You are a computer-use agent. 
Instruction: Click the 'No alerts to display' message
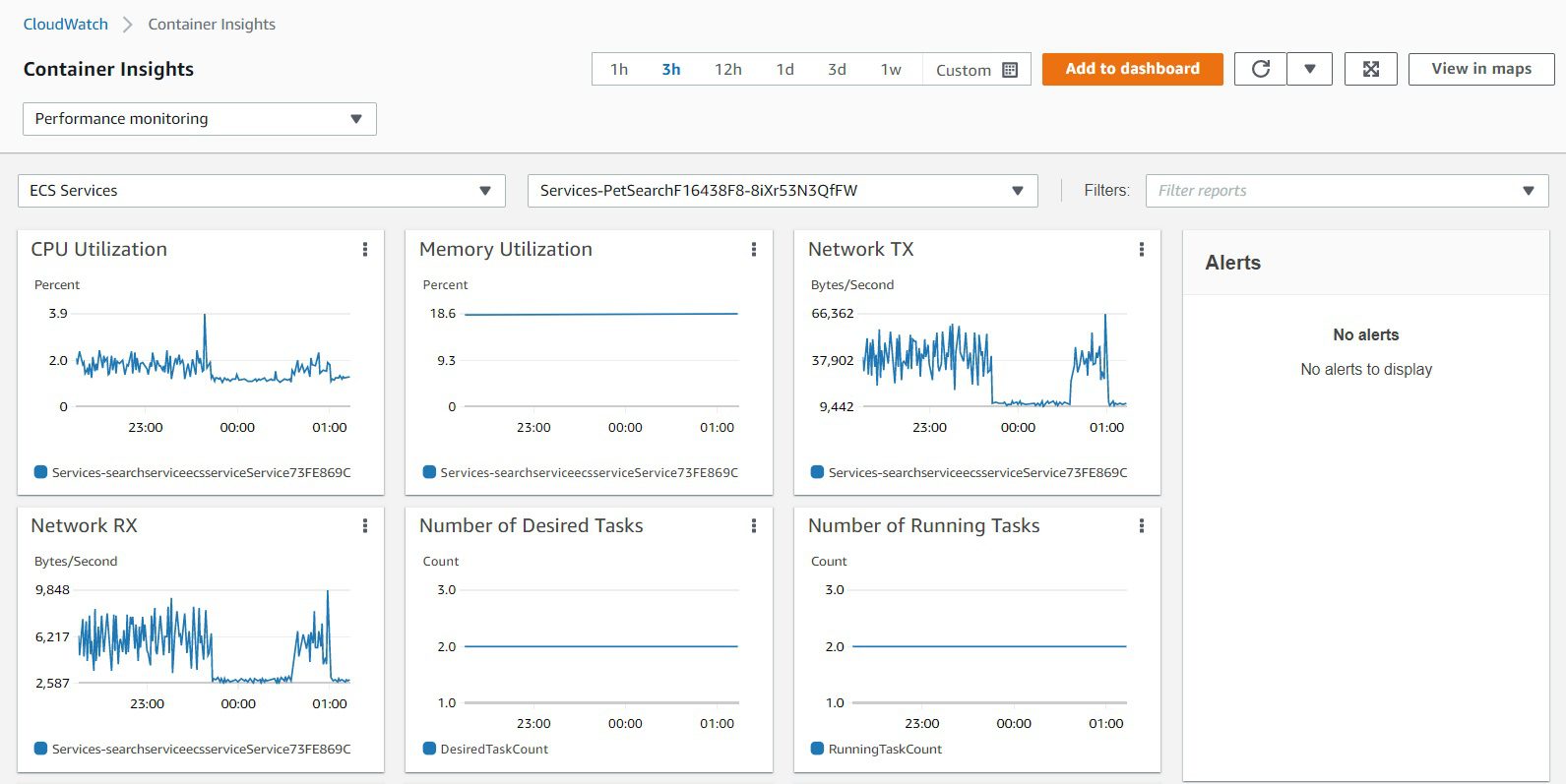click(x=1366, y=370)
